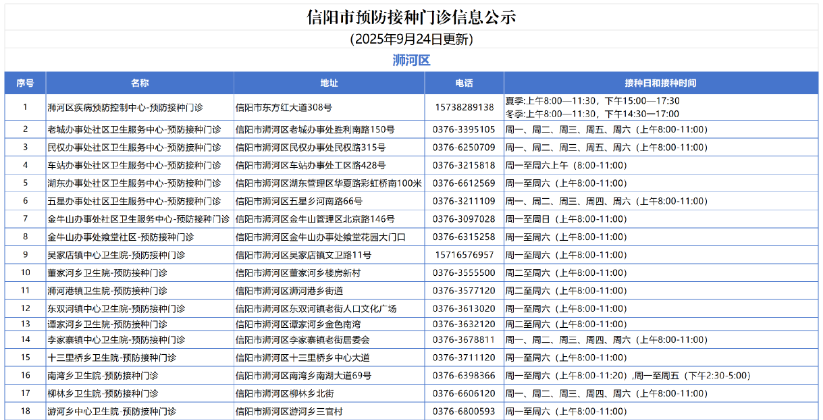Select the 2025年9月24日更新 date line
The height and width of the screenshot is (420, 823).
tap(411, 39)
